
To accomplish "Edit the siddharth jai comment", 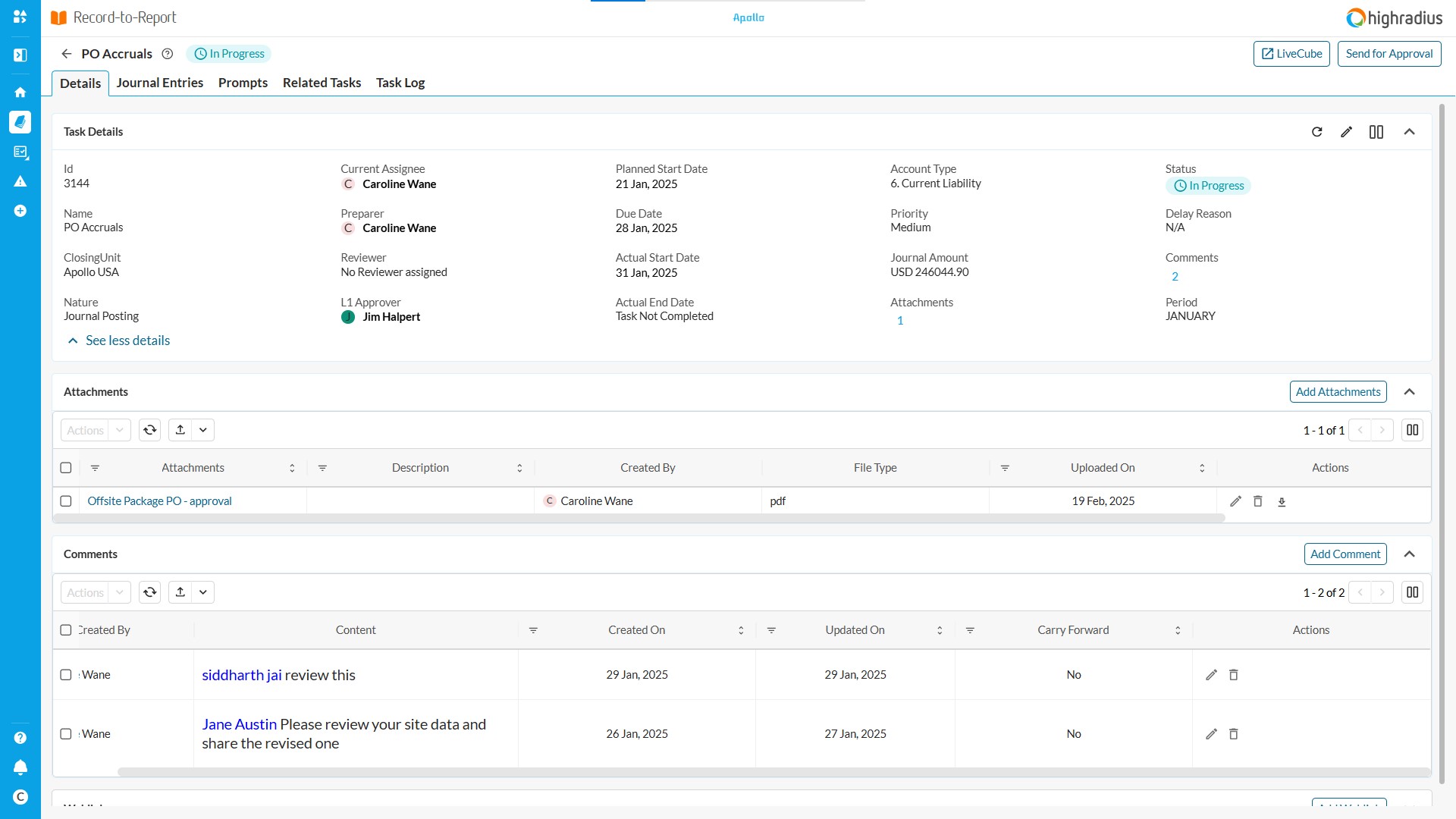I will coord(1212,675).
